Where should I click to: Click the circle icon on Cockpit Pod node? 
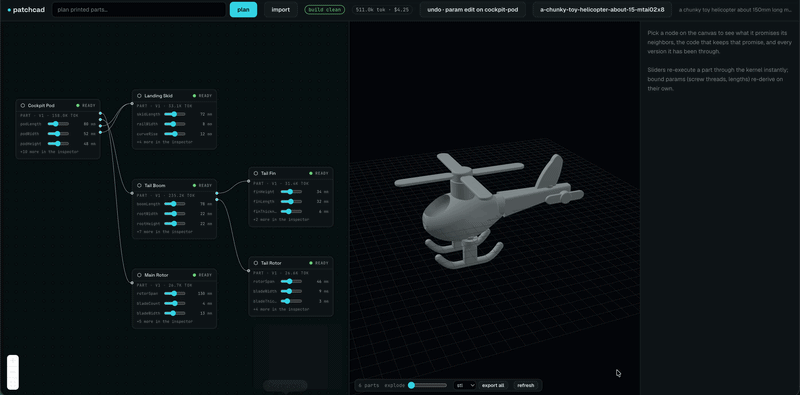pyautogui.click(x=22, y=106)
